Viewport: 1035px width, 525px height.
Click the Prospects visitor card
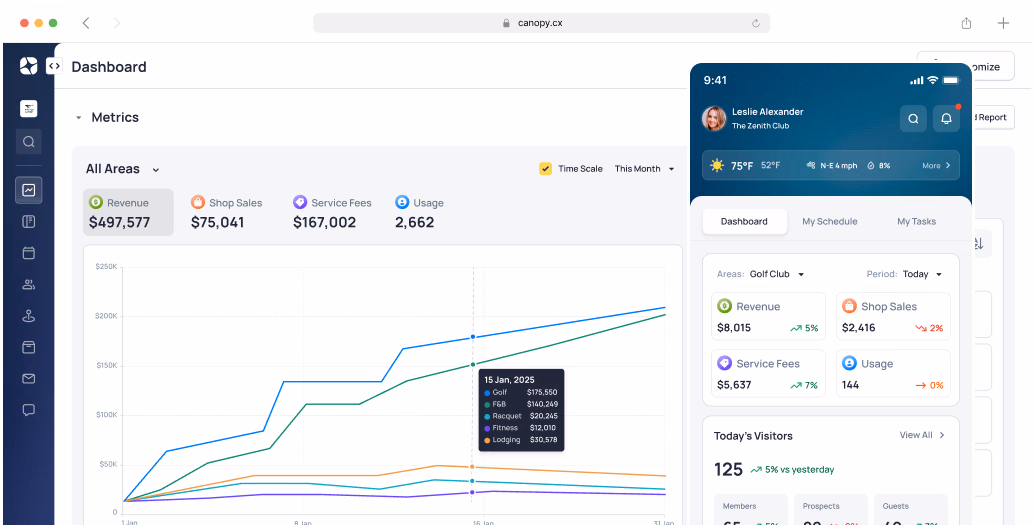831,509
